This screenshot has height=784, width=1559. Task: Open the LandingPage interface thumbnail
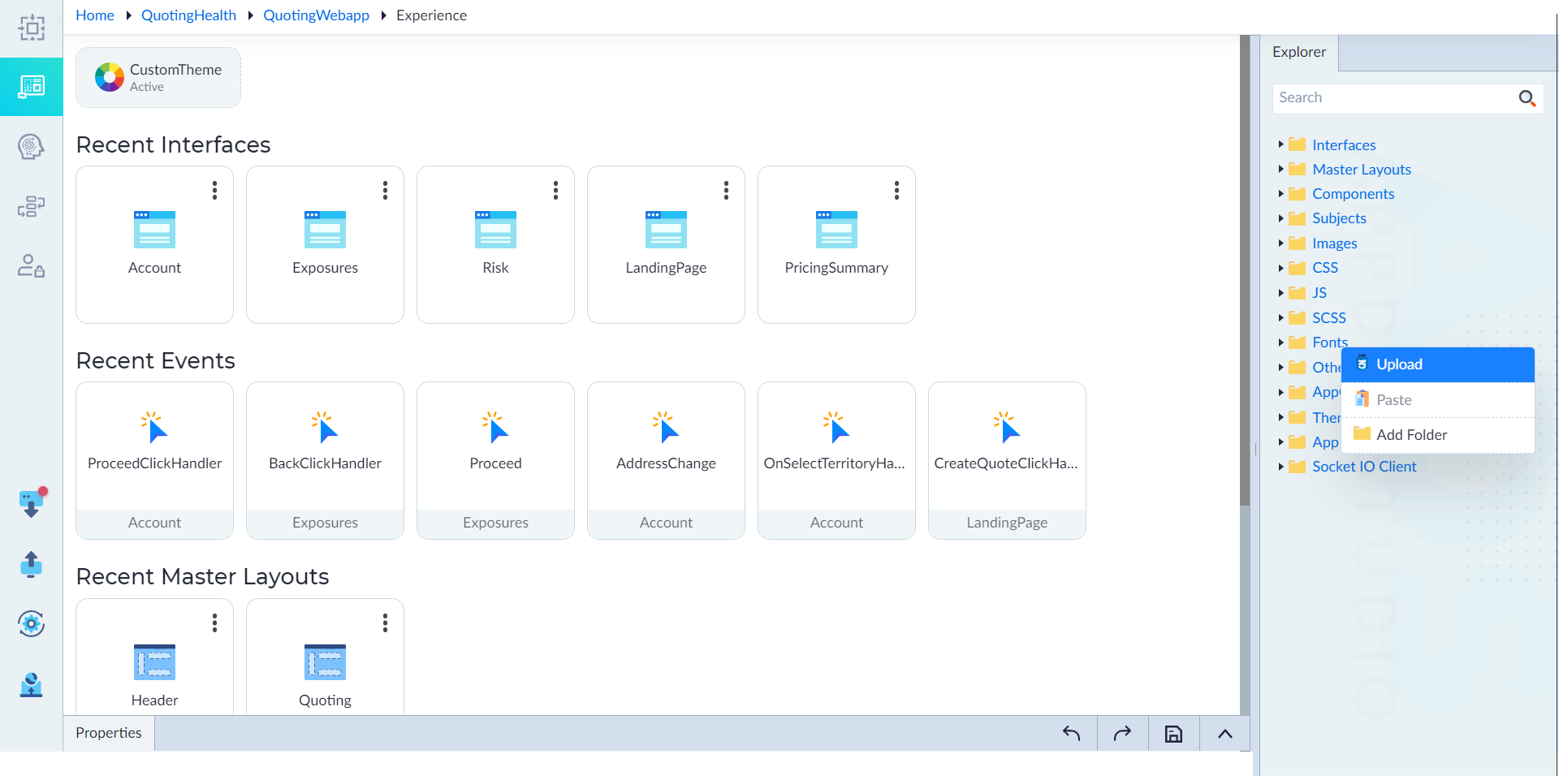click(x=666, y=230)
